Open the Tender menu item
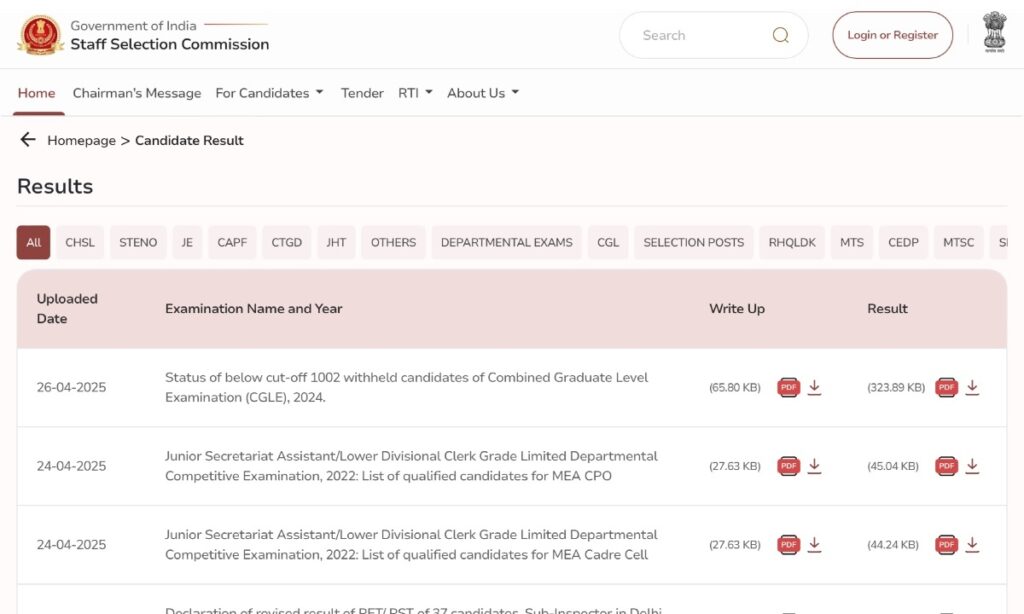 (x=362, y=93)
